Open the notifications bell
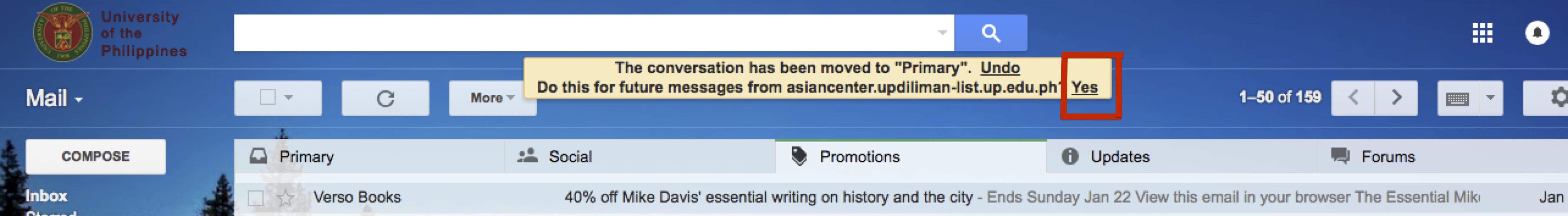The image size is (1568, 216). coord(1536,33)
